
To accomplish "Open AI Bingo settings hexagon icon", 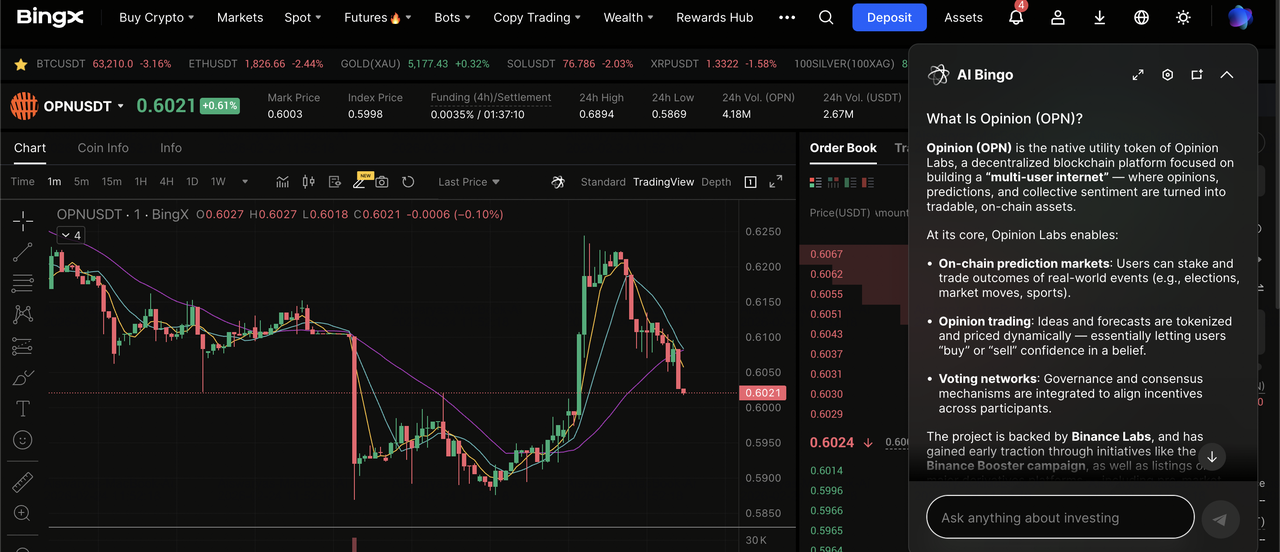I will point(1167,75).
